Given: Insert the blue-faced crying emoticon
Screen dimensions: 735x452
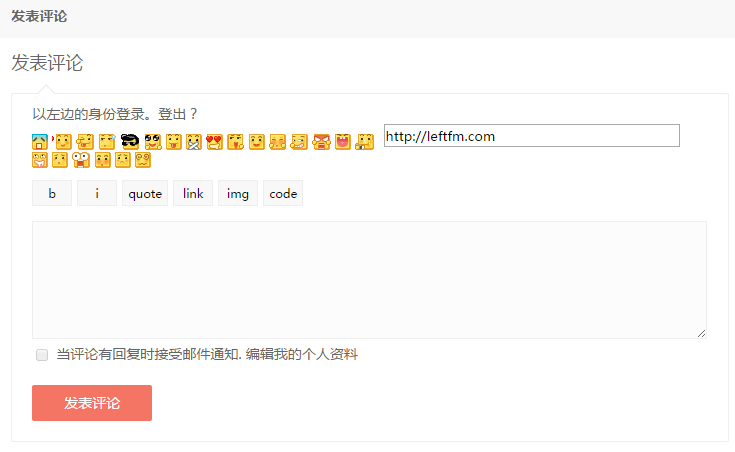Looking at the screenshot, I should pyautogui.click(x=40, y=142).
